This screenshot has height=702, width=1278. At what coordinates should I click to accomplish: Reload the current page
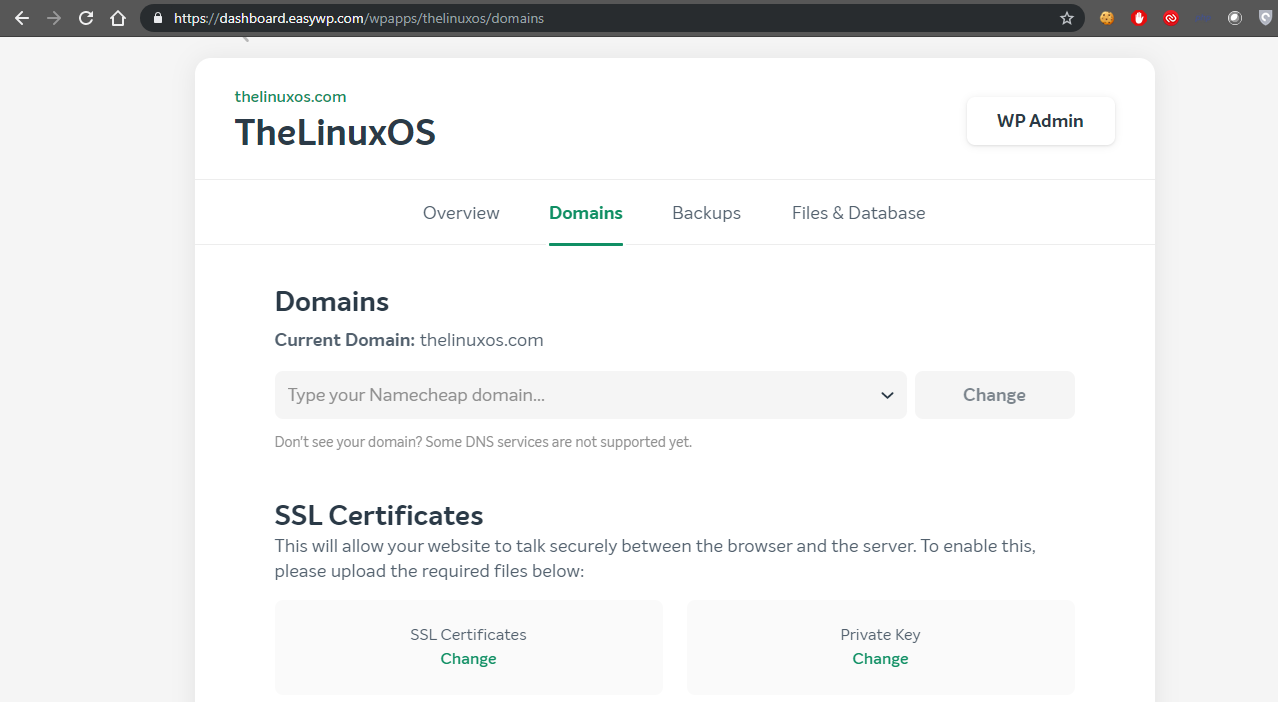85,17
